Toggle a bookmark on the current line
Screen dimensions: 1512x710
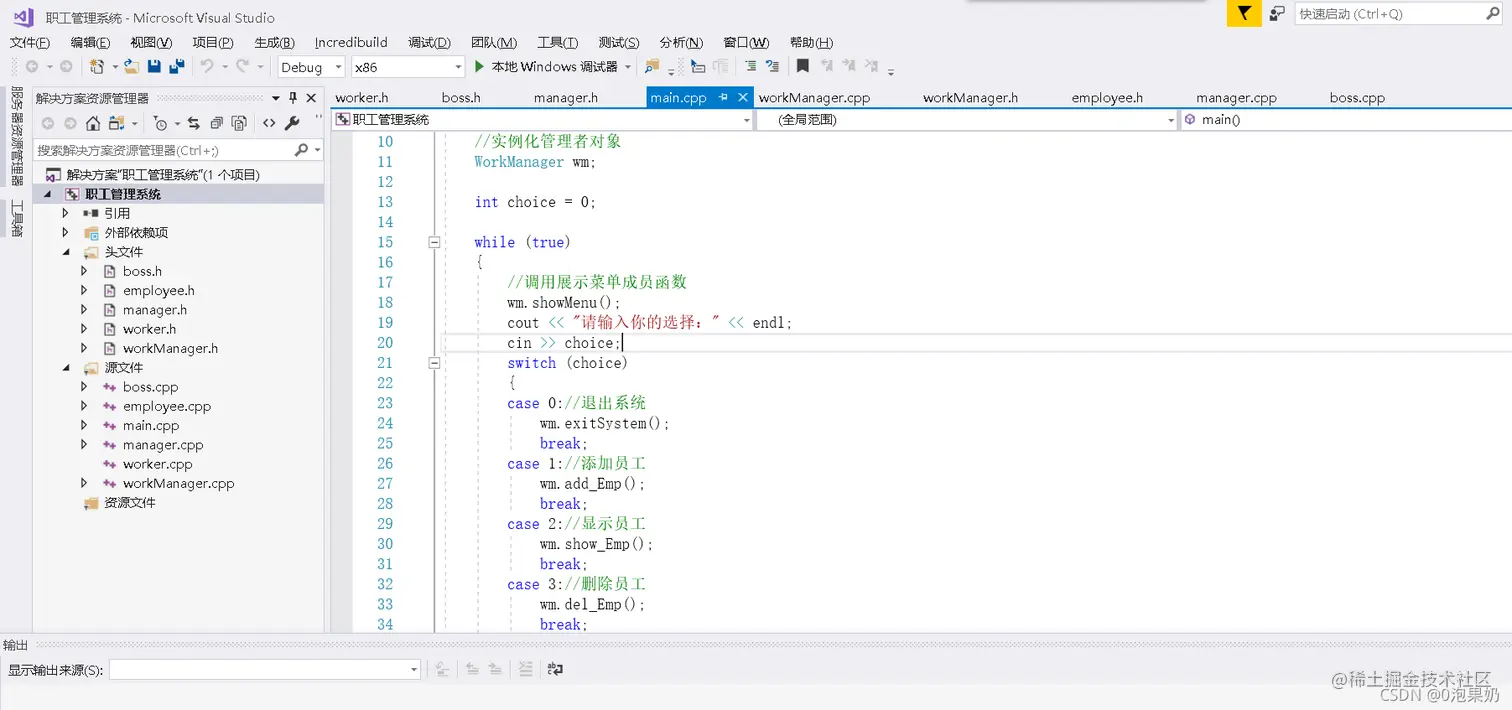802,66
